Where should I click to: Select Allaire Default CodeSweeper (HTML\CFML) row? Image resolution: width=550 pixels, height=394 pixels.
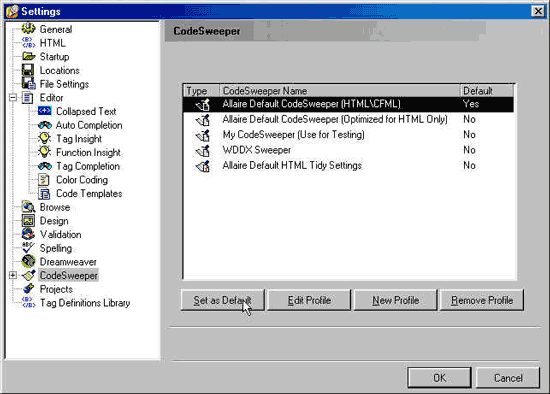pos(348,104)
